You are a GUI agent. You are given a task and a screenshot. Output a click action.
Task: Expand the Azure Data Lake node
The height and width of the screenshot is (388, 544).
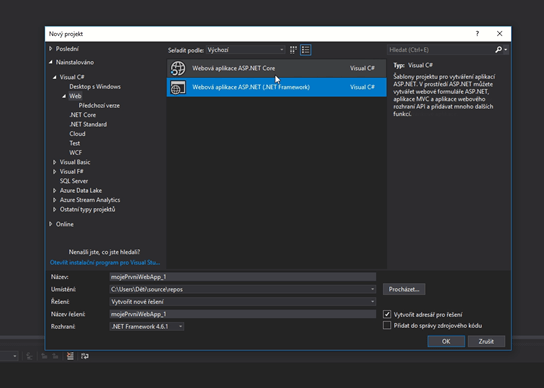tap(54, 191)
